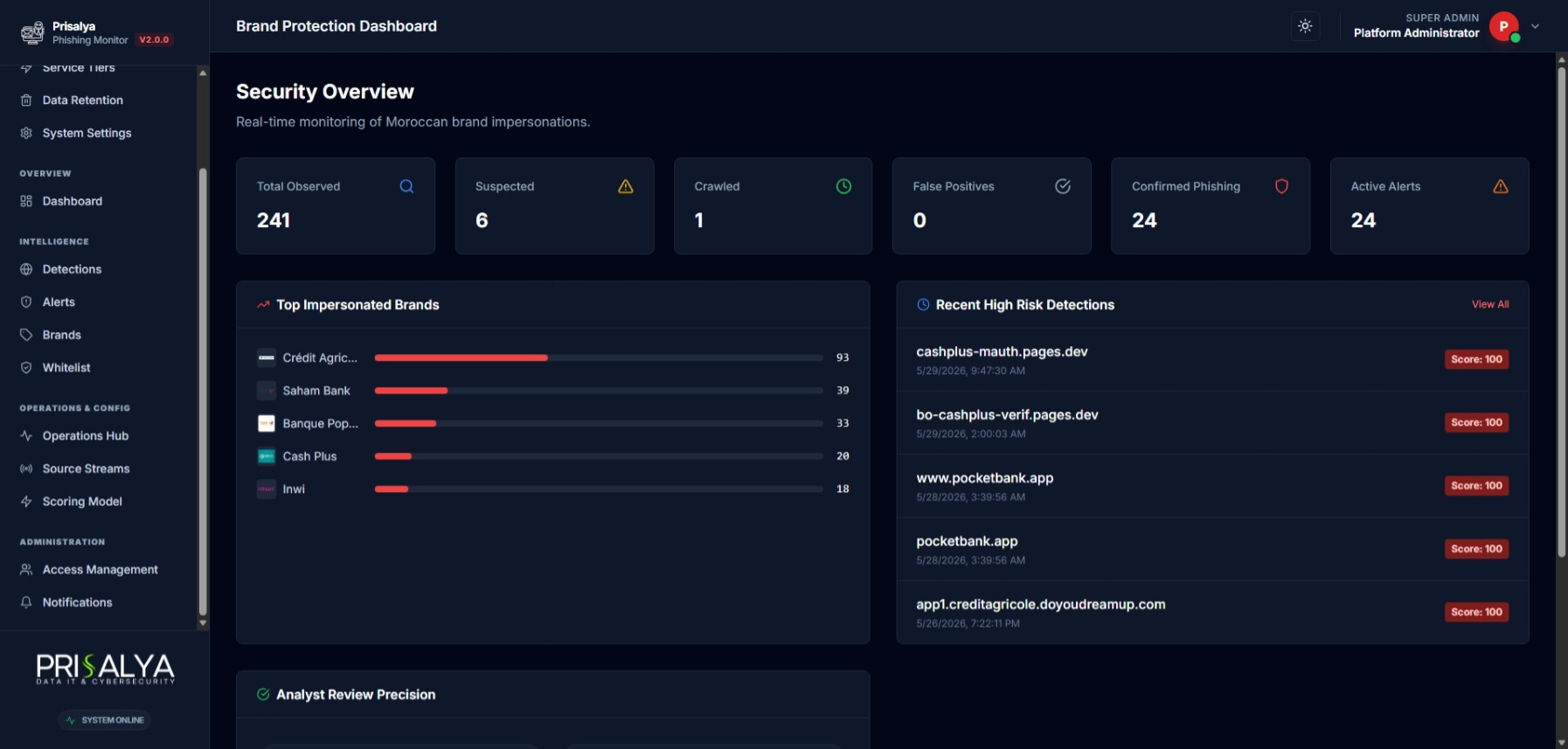Click the Cash Plus brand logo icon
This screenshot has width=1568, height=749.
pyautogui.click(x=267, y=456)
